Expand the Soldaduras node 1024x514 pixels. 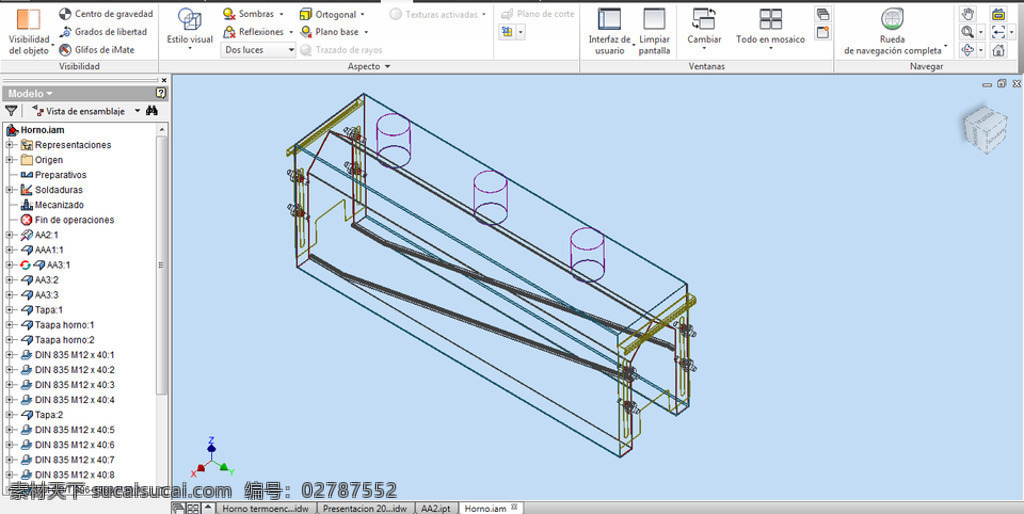(10, 190)
